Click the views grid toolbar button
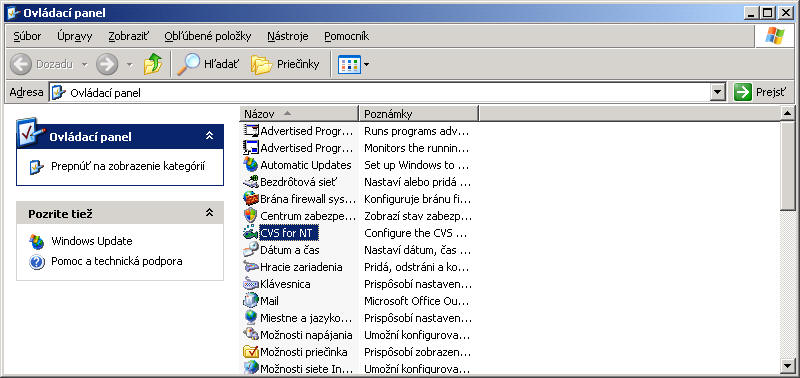This screenshot has width=800, height=378. 349,64
